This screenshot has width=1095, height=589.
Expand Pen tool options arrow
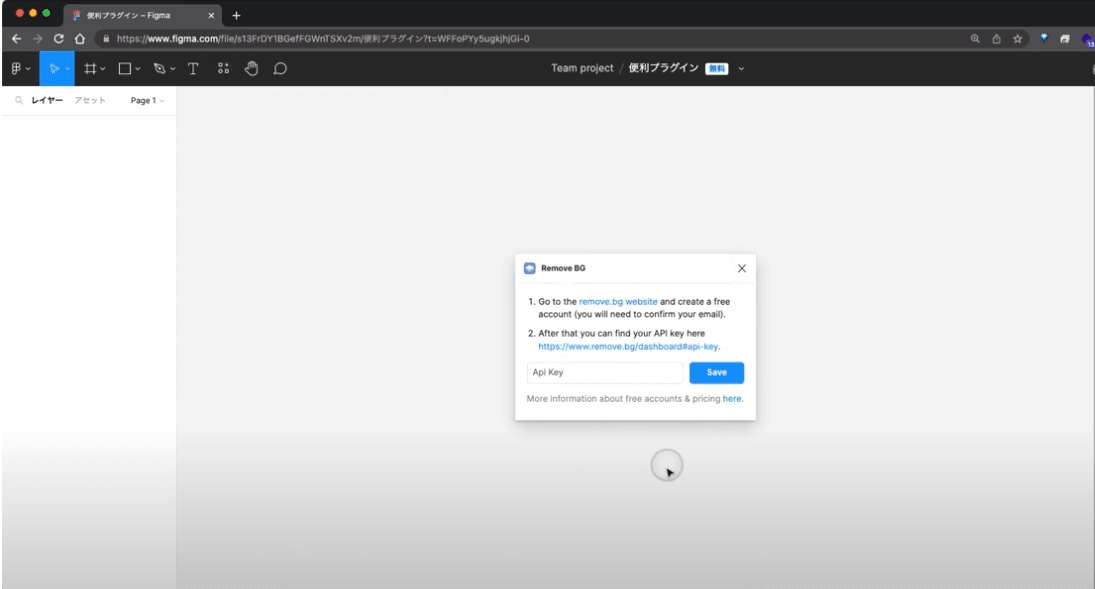click(x=172, y=69)
